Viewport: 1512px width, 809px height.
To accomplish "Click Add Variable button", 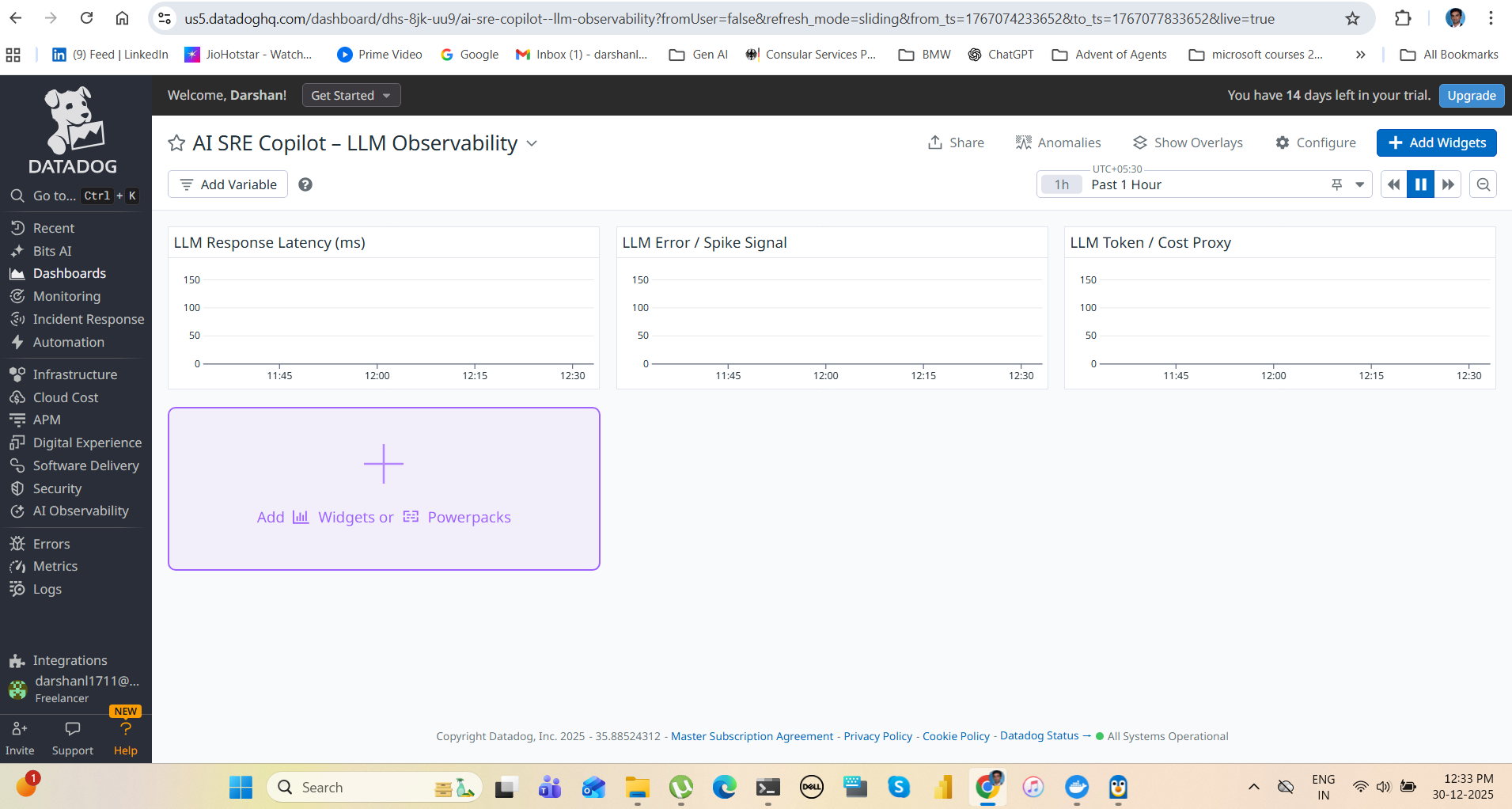I will (228, 184).
